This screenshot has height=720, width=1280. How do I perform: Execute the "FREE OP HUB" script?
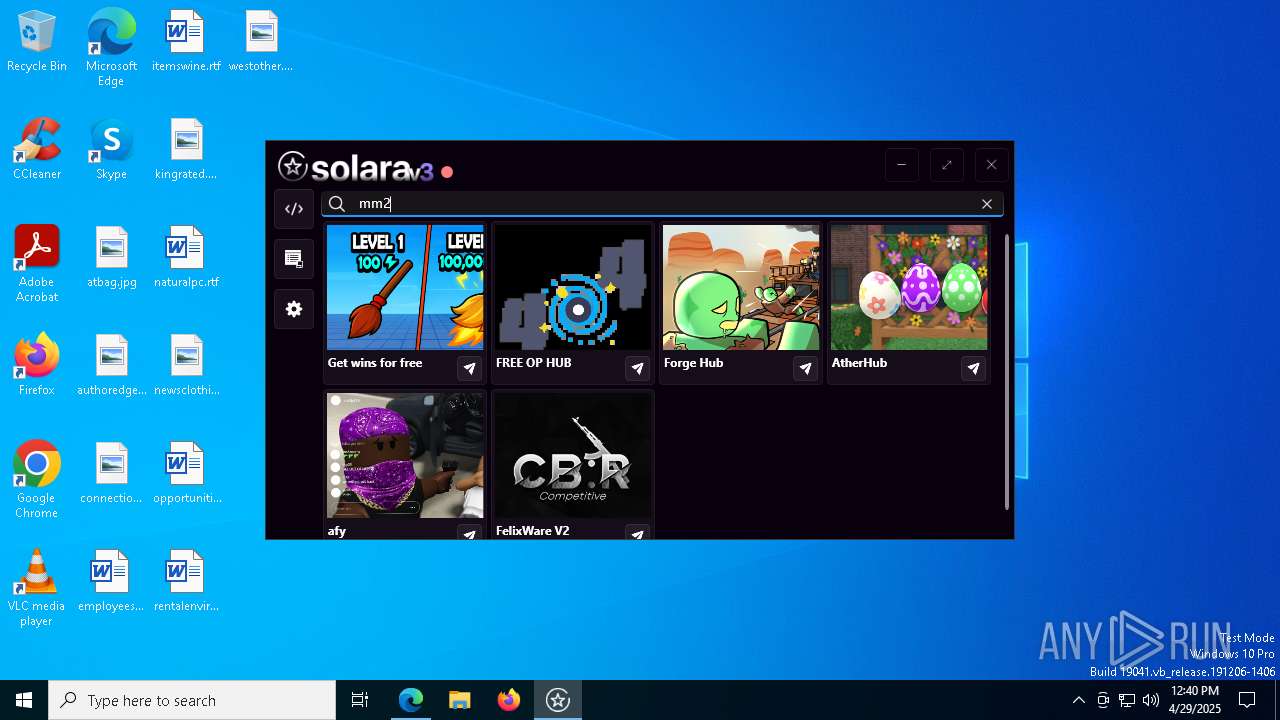pos(637,369)
